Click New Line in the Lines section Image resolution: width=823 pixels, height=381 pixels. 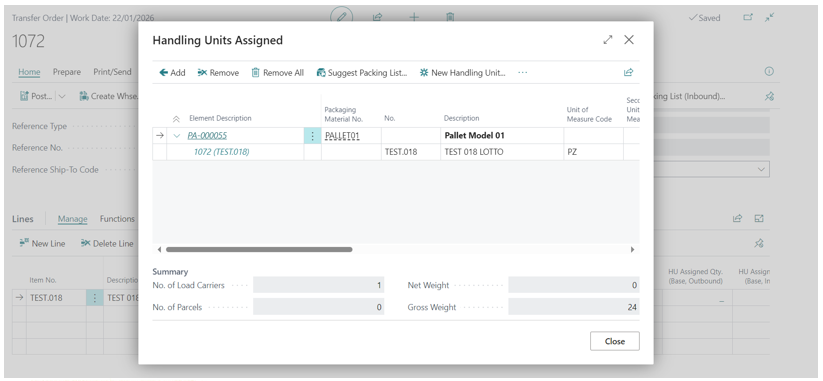42,244
